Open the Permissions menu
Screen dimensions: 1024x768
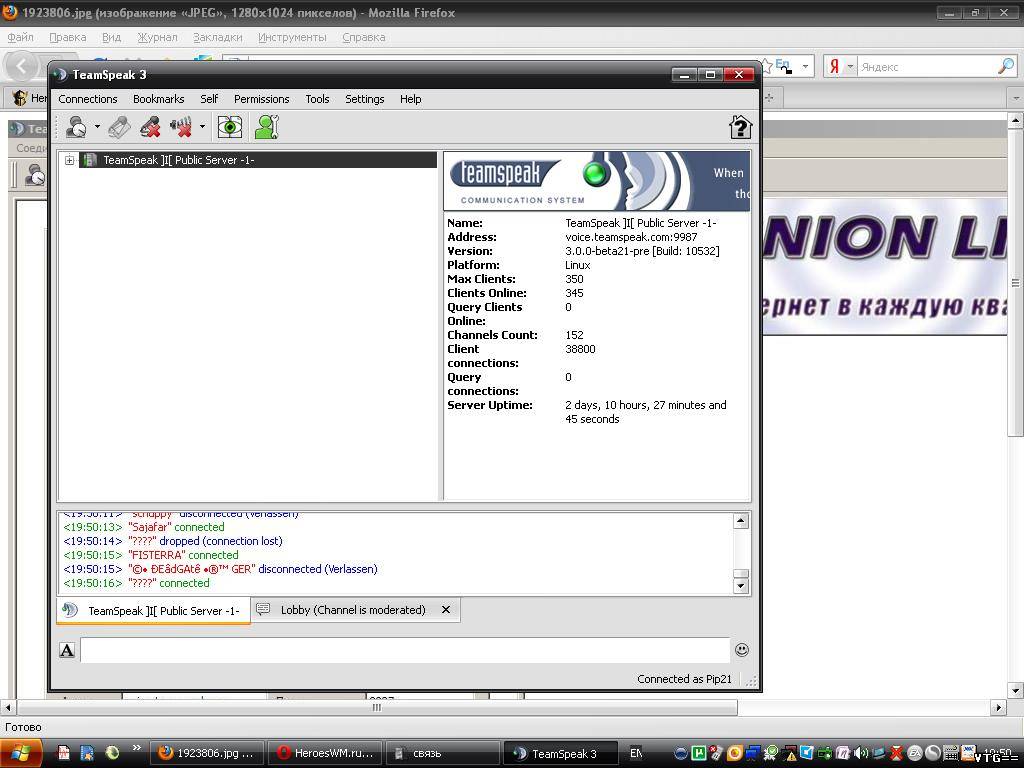(261, 99)
